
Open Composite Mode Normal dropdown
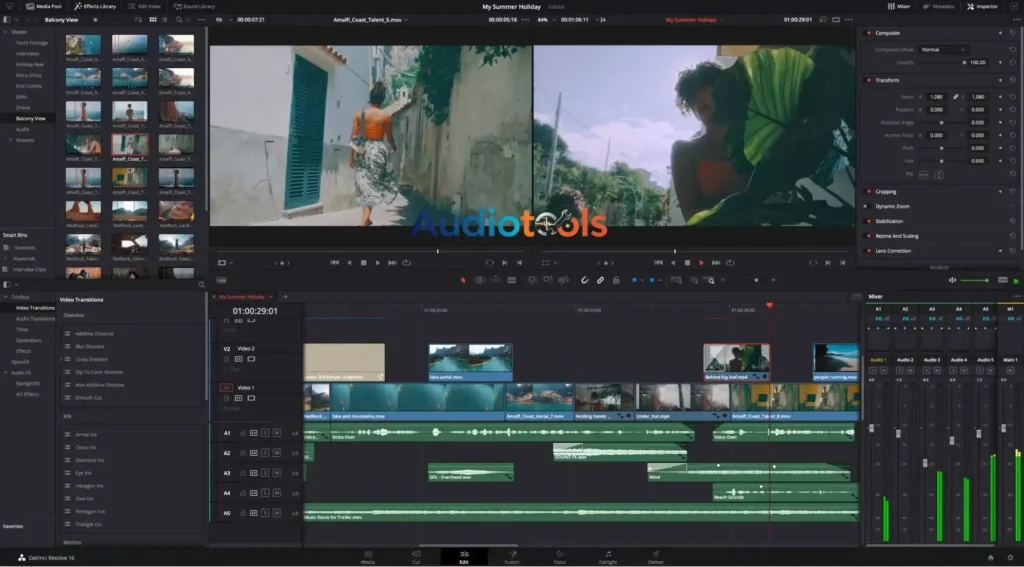click(x=943, y=50)
